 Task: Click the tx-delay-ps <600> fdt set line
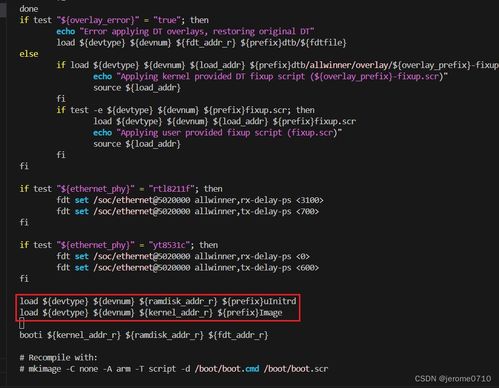pos(188,268)
